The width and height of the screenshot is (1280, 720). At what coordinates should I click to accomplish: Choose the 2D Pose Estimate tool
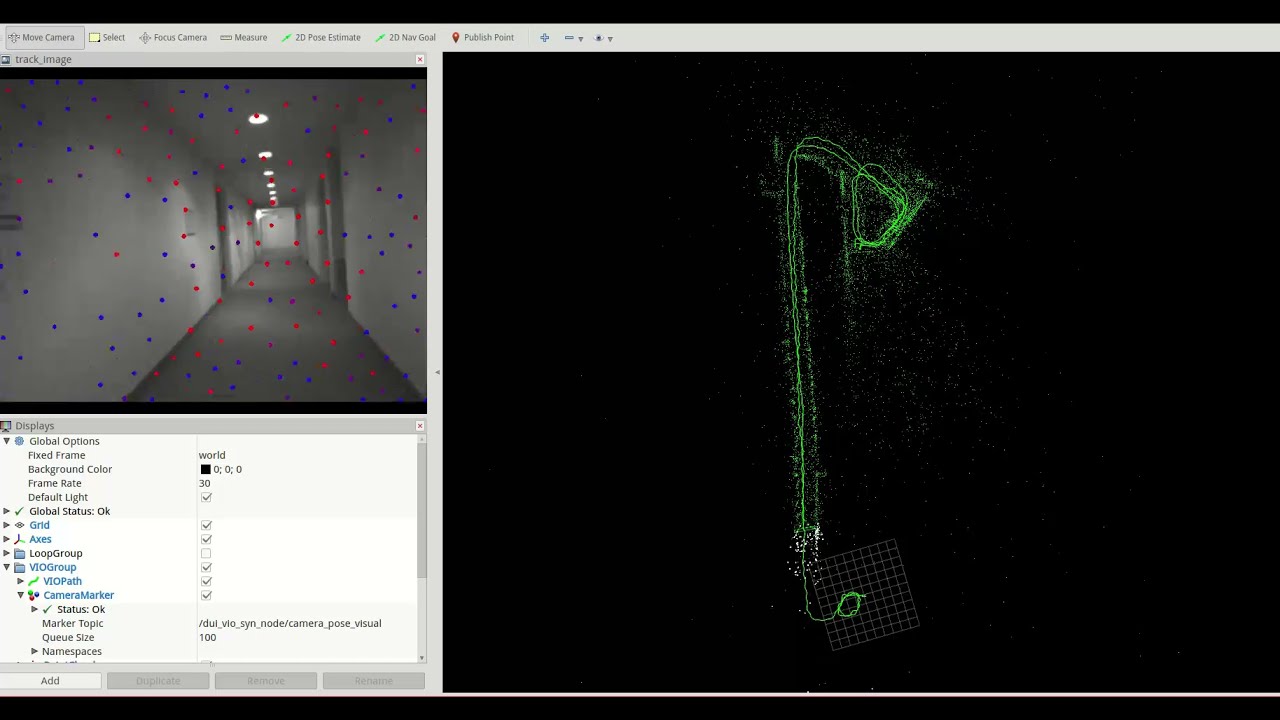pyautogui.click(x=320, y=38)
